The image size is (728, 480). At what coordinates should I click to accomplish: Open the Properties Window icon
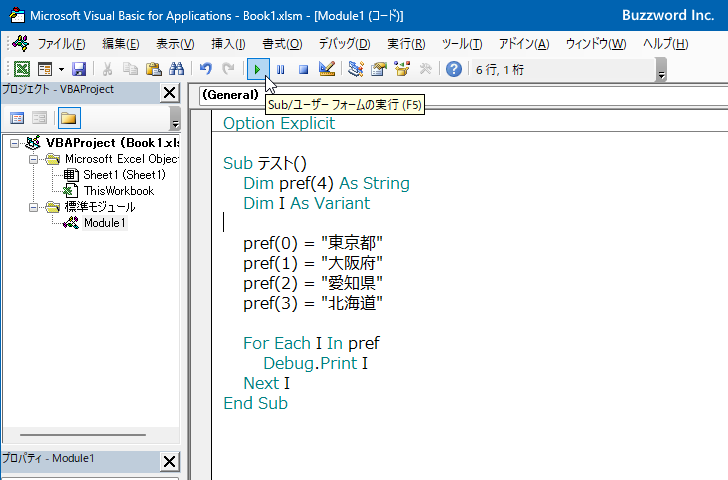click(x=379, y=69)
